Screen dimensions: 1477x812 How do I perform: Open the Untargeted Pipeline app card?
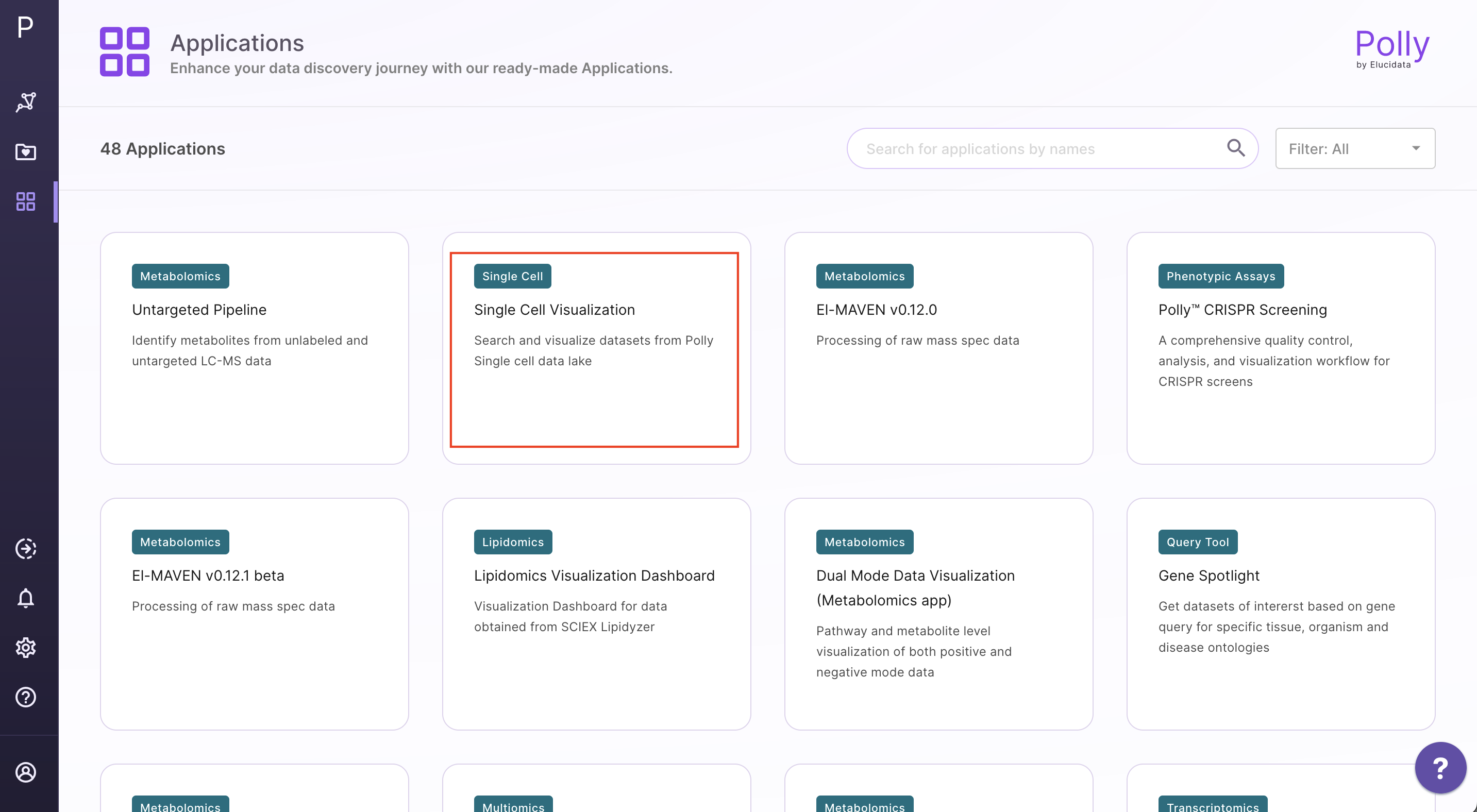click(254, 348)
